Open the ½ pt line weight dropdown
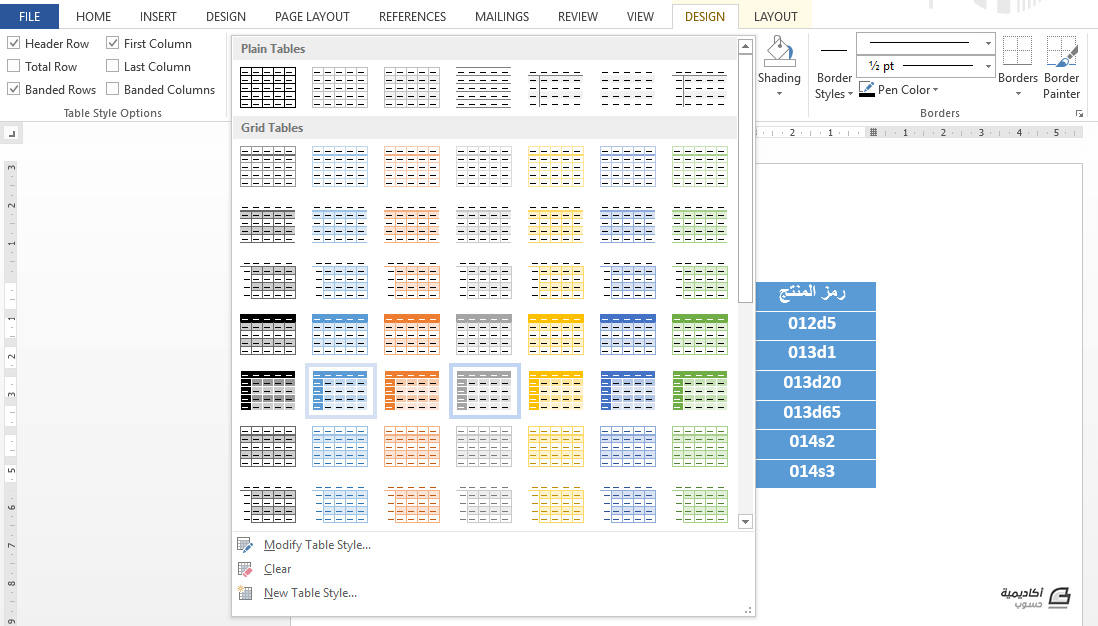 pyautogui.click(x=988, y=67)
